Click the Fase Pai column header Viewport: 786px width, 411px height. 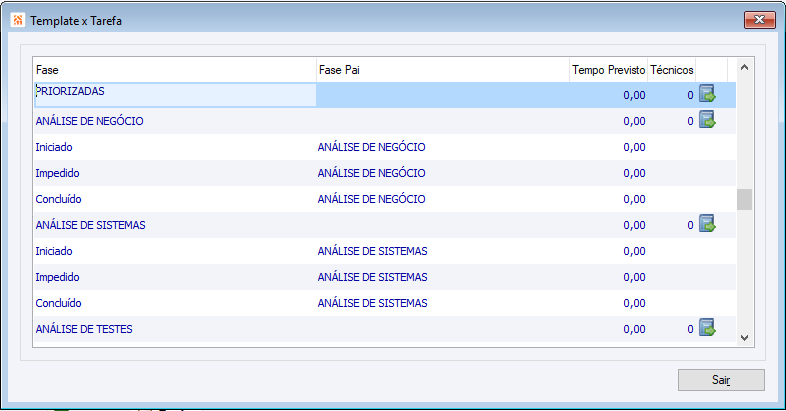coord(443,70)
